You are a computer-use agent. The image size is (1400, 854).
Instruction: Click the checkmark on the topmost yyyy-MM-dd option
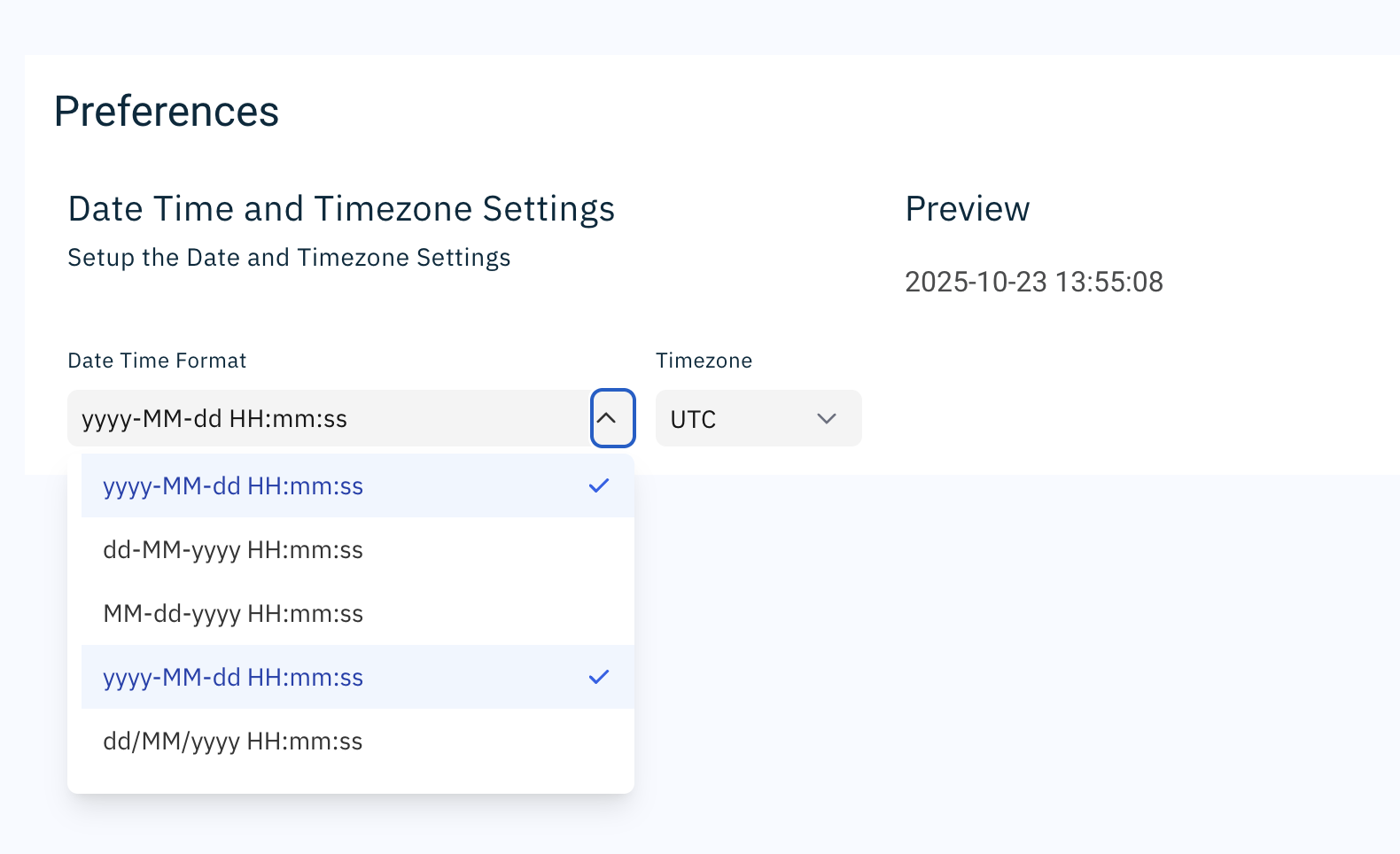coord(599,485)
